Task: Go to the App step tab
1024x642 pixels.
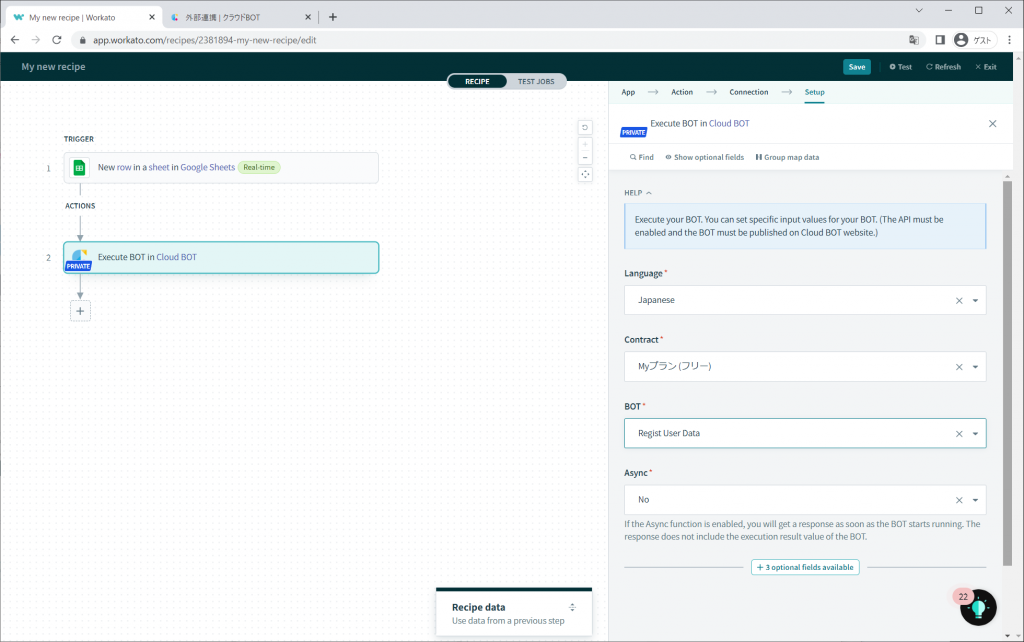Action: coord(628,92)
